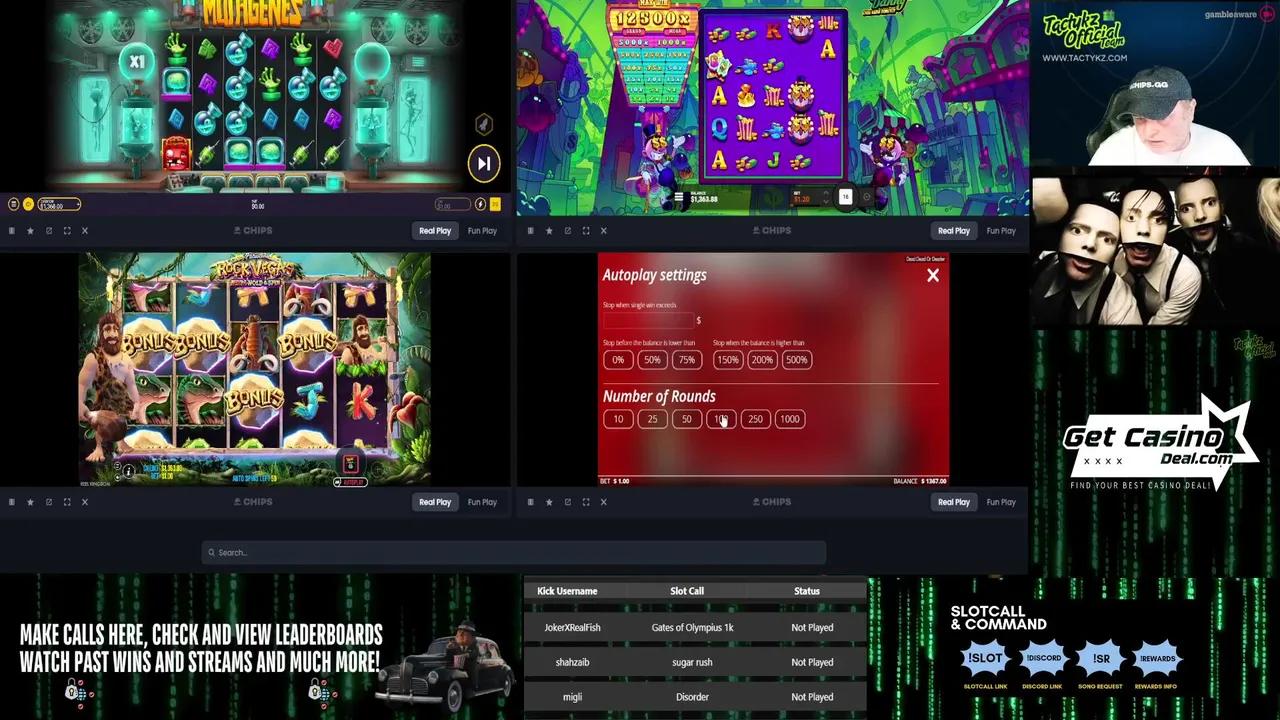Viewport: 1280px width, 720px height.
Task: Switch Mutagenes to Fun Play
Action: click(482, 230)
